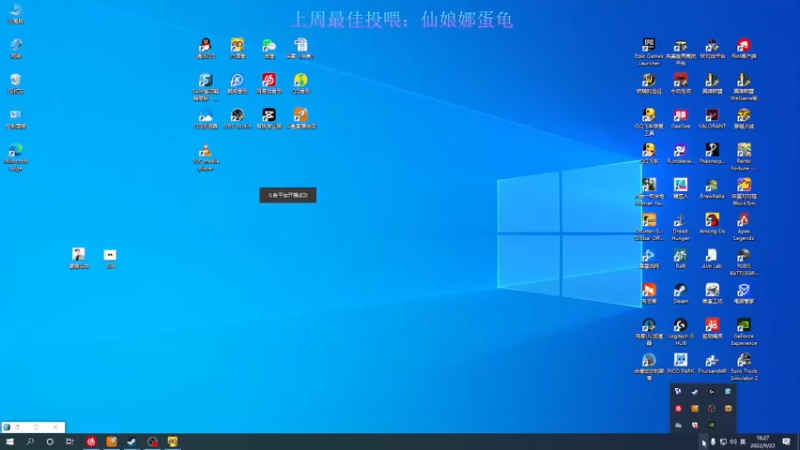Open OBS Studio desktop shortcut
Viewport: 800px width, 450px height.
tap(237, 118)
